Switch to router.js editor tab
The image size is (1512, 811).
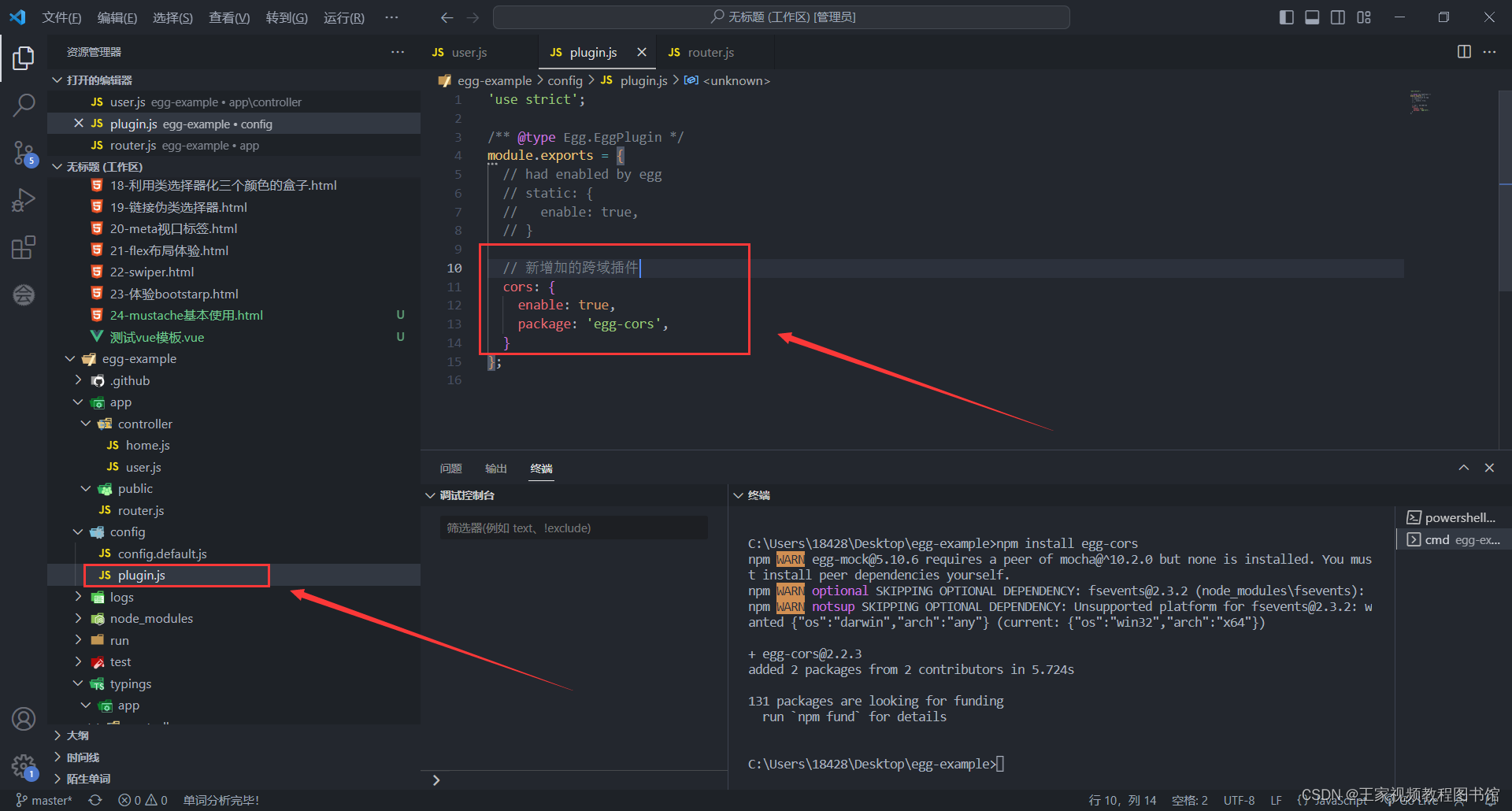coord(715,53)
